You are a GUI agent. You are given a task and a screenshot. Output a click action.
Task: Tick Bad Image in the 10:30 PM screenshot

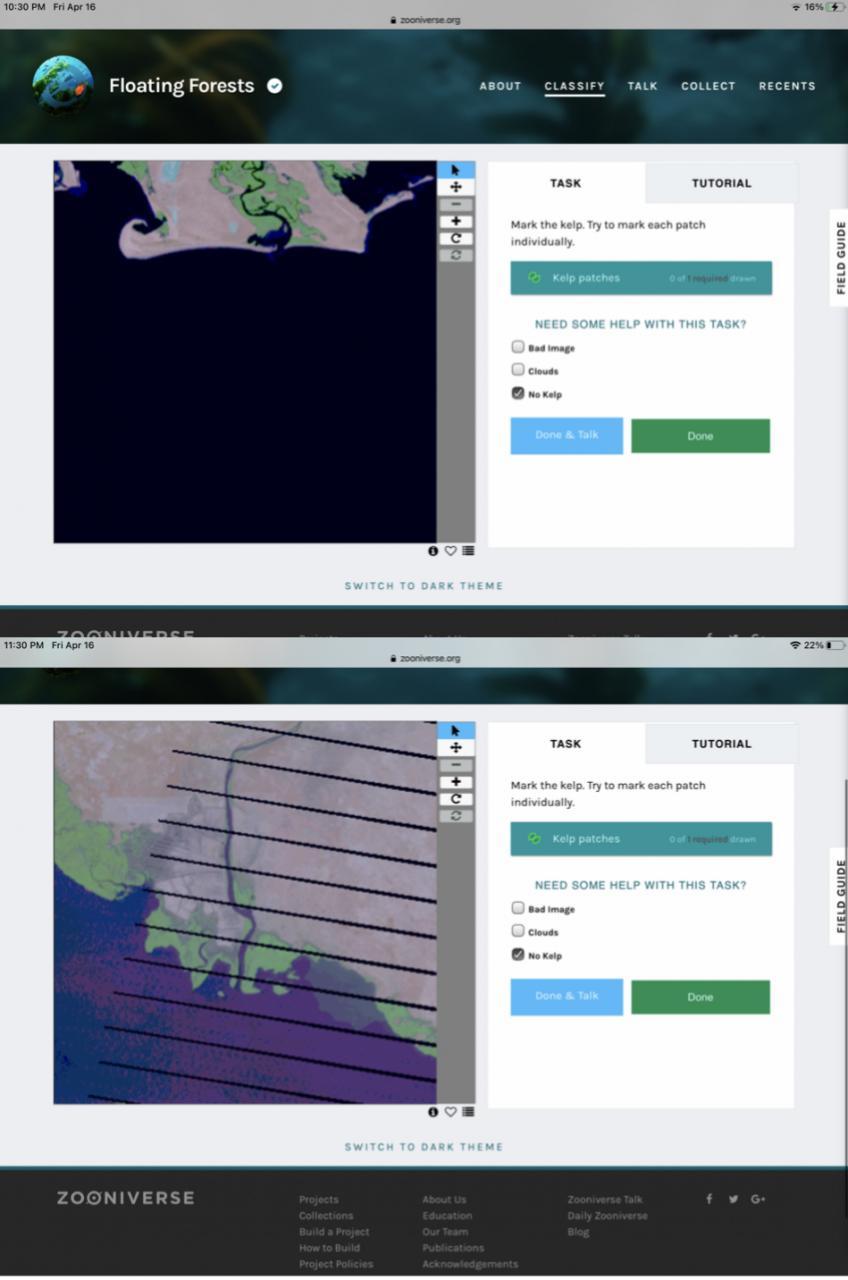coord(518,347)
